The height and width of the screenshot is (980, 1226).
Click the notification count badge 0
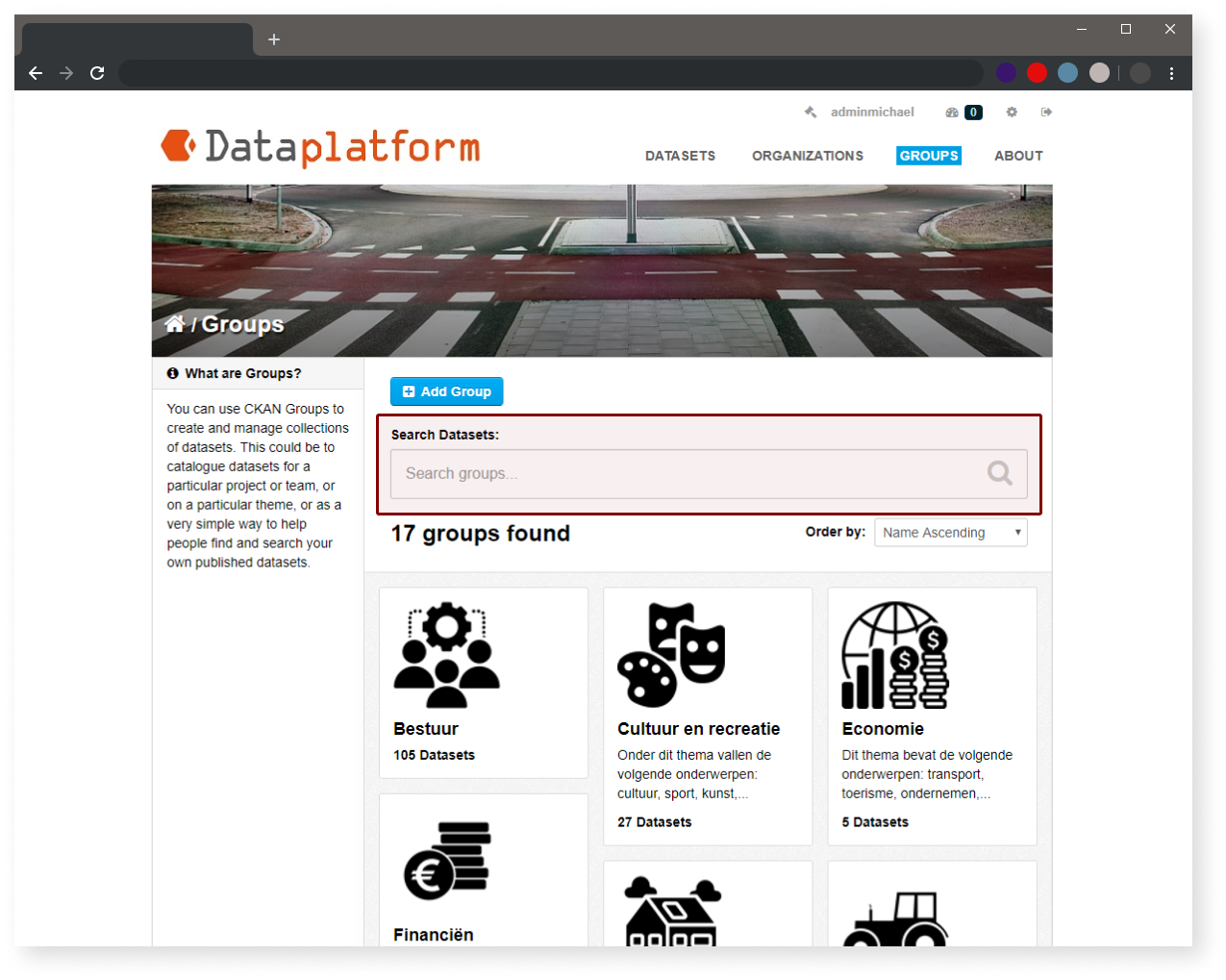coord(973,113)
